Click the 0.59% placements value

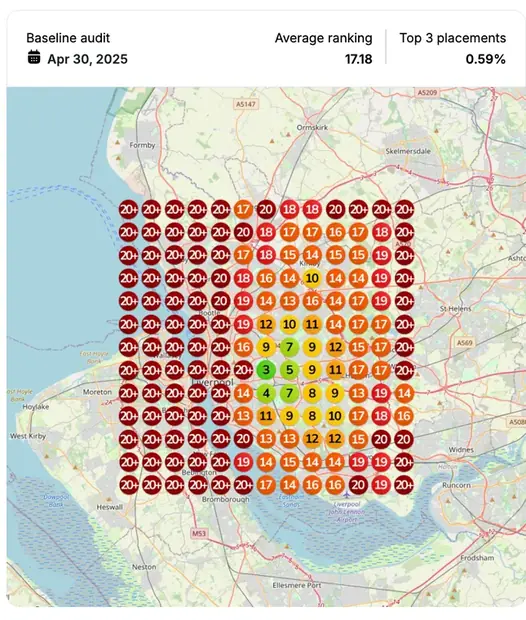pyautogui.click(x=485, y=59)
